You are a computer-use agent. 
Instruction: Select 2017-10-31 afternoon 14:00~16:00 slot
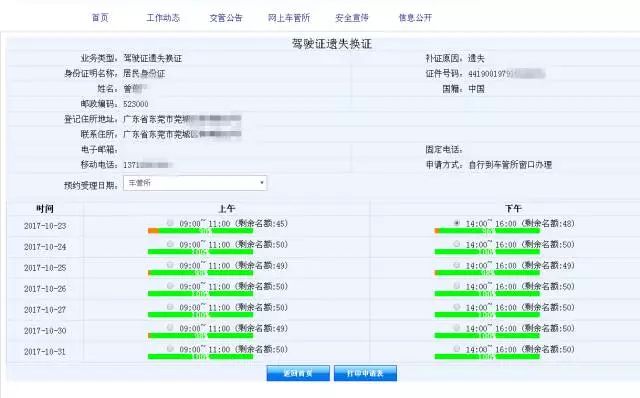tap(457, 349)
